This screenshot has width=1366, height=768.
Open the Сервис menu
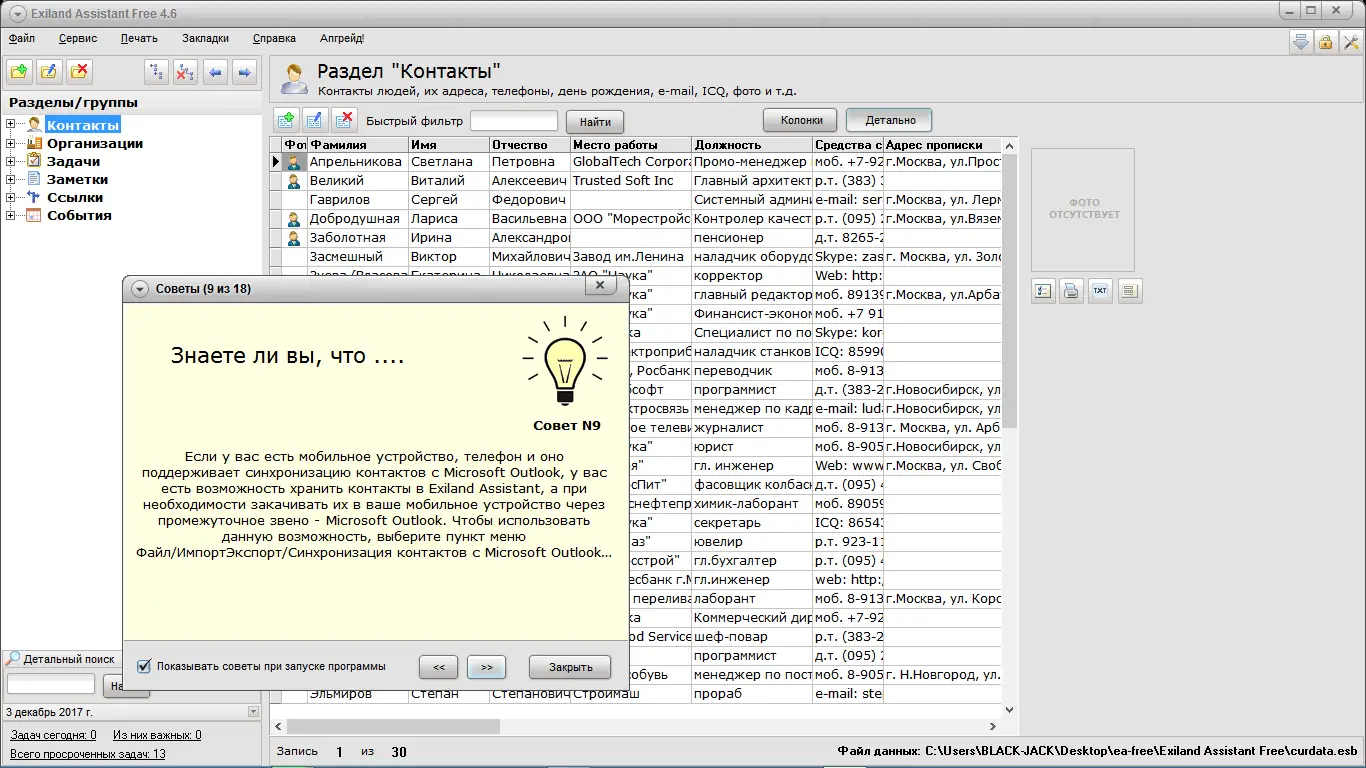click(x=78, y=38)
